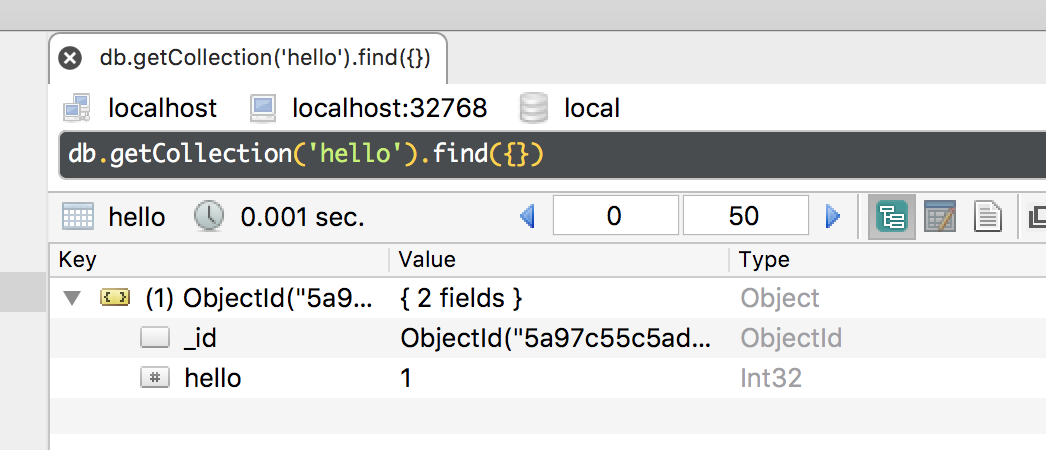
Task: Go to next page of results
Action: (x=832, y=216)
